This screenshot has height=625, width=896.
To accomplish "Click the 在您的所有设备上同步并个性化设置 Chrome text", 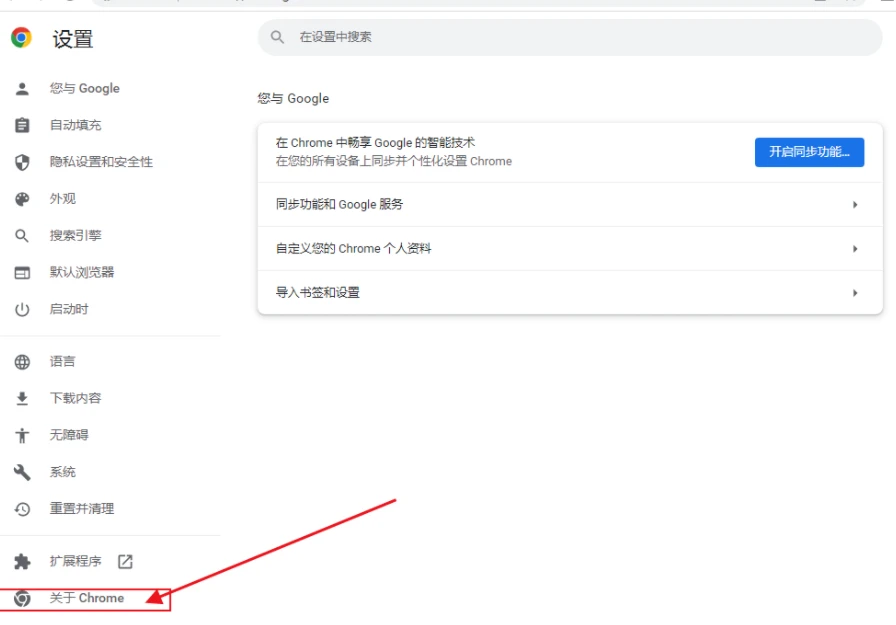I will (394, 161).
